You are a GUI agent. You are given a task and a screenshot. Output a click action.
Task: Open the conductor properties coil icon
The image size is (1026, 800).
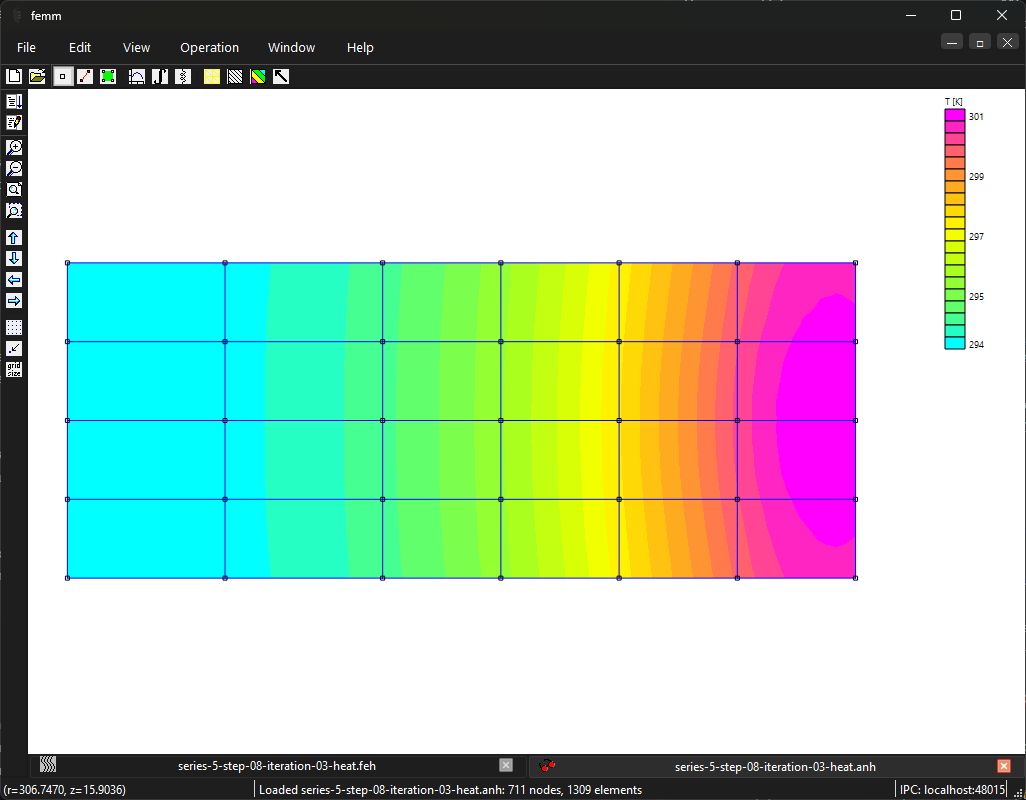point(183,77)
